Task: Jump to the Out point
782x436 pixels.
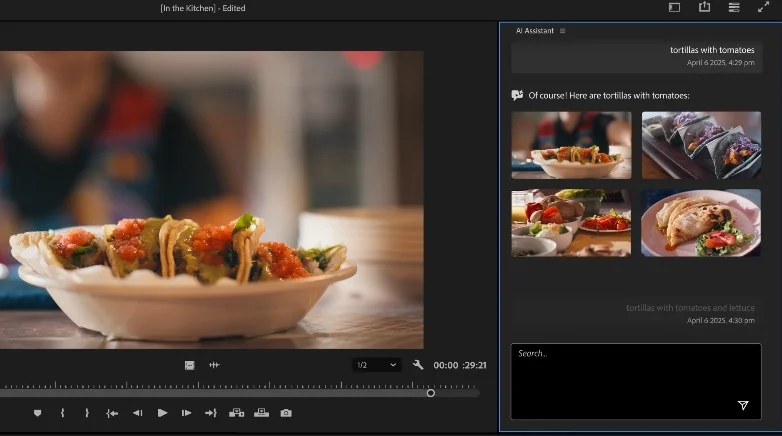Action: (211, 413)
